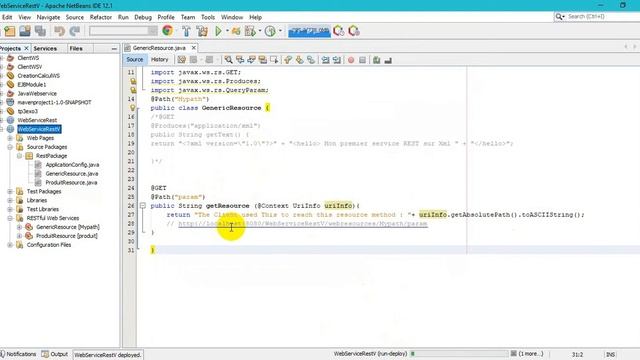Click the Comment editor icon
The image size is (640, 360).
(x=376, y=60)
